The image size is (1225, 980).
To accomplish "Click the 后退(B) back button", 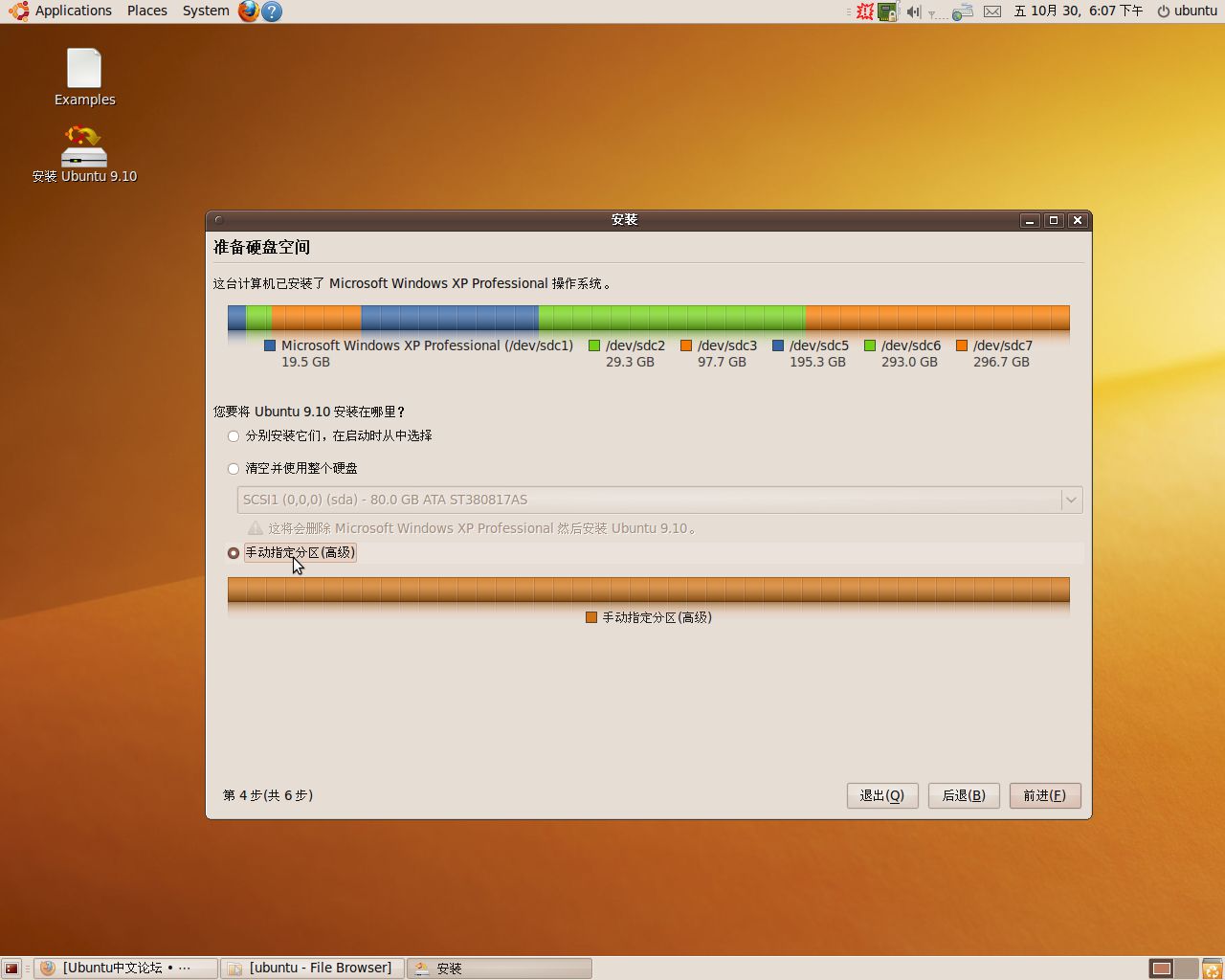I will click(964, 795).
